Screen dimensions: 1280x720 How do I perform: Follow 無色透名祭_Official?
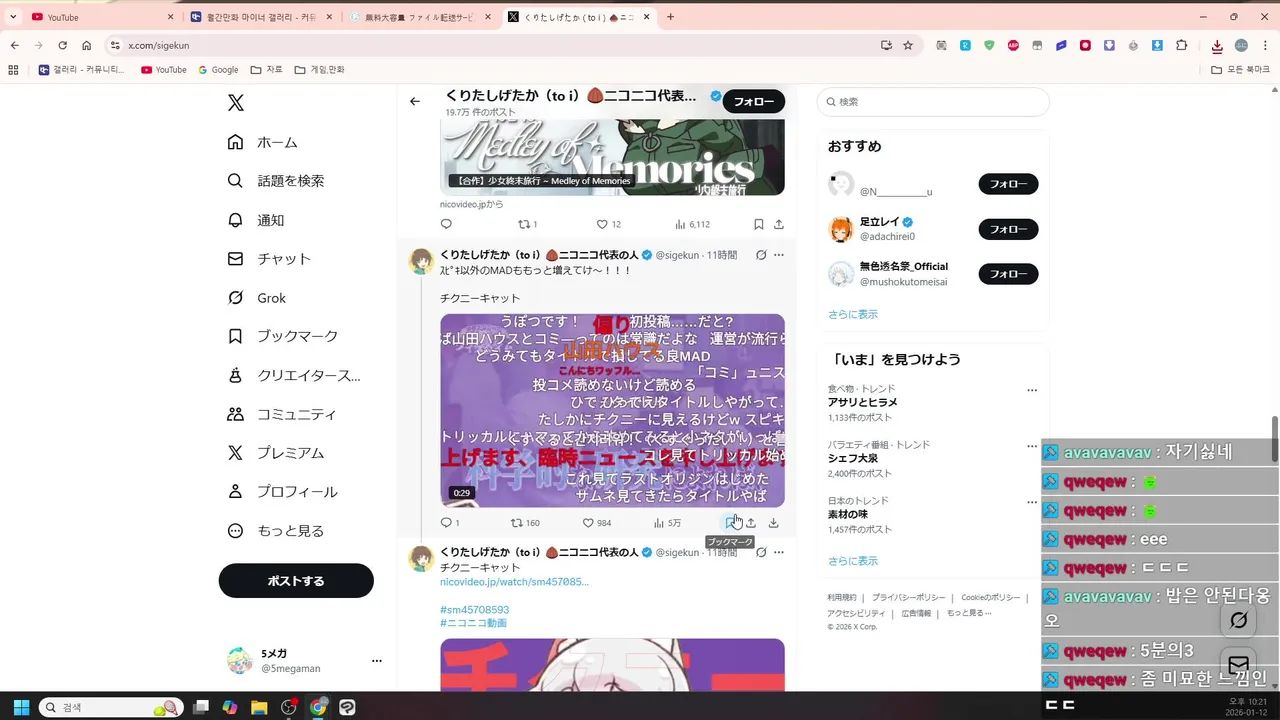click(1008, 273)
